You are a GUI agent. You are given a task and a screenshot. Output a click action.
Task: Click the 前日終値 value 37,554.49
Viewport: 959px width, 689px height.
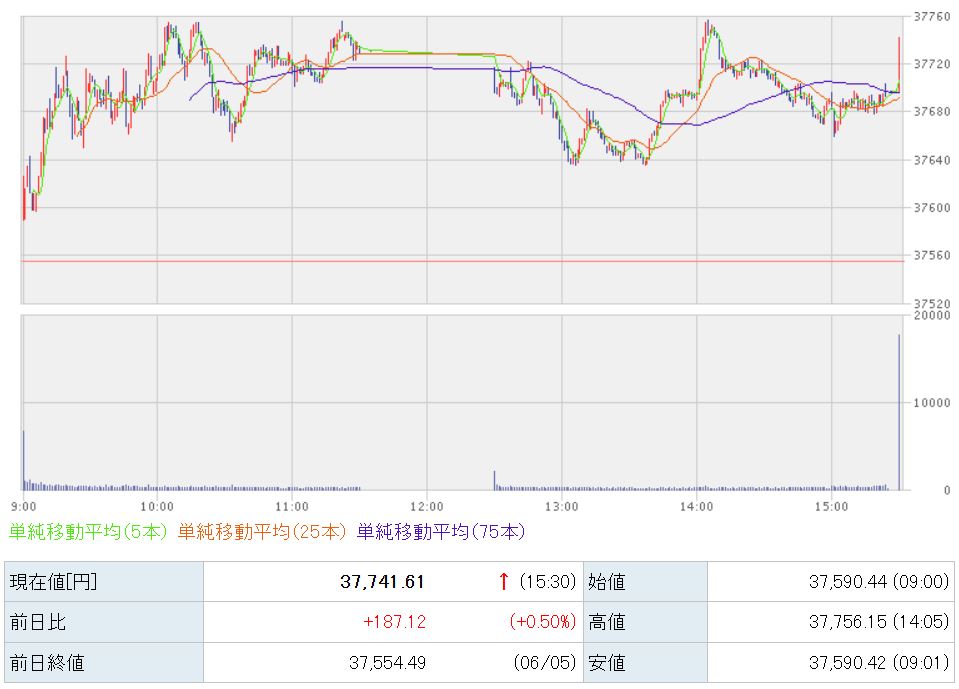click(x=387, y=662)
